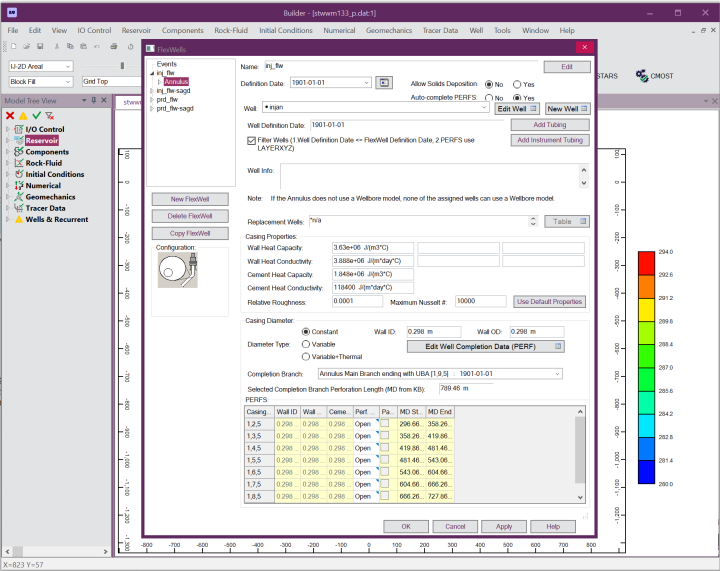Set Allow Solids Deposition to Yes
This screenshot has width=720, height=571.
tap(517, 84)
